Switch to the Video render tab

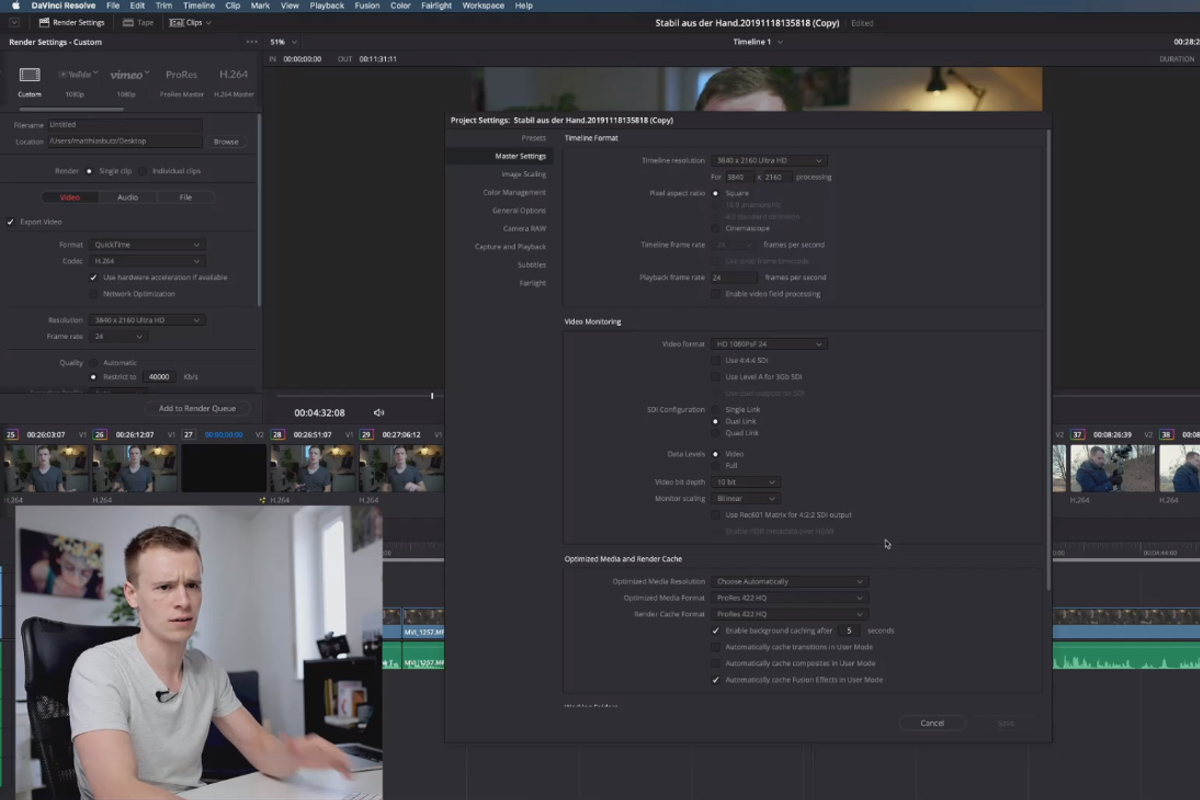(70, 197)
